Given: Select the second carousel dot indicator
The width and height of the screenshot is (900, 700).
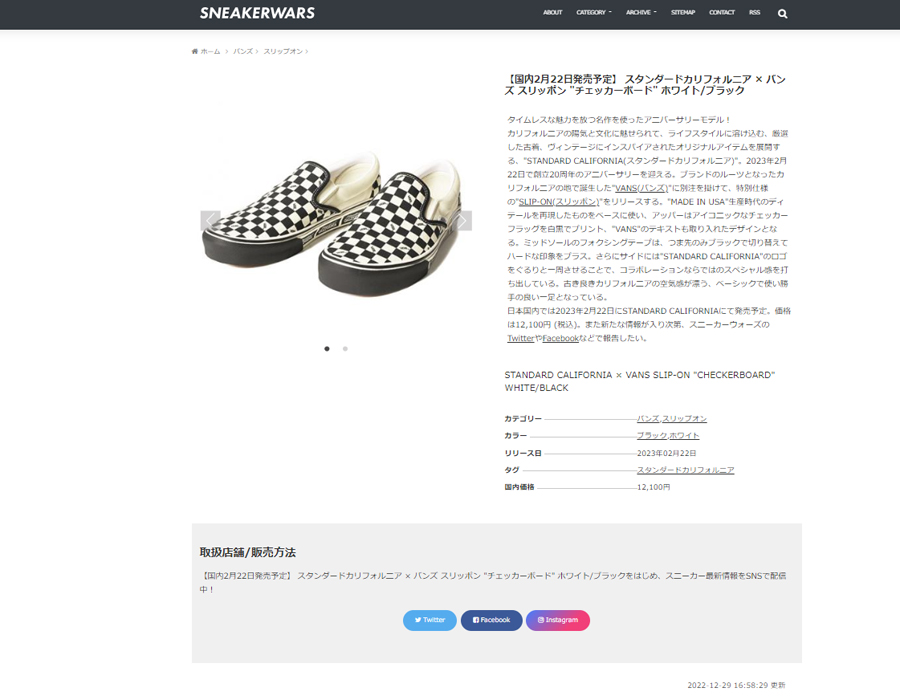Looking at the screenshot, I should [x=345, y=349].
